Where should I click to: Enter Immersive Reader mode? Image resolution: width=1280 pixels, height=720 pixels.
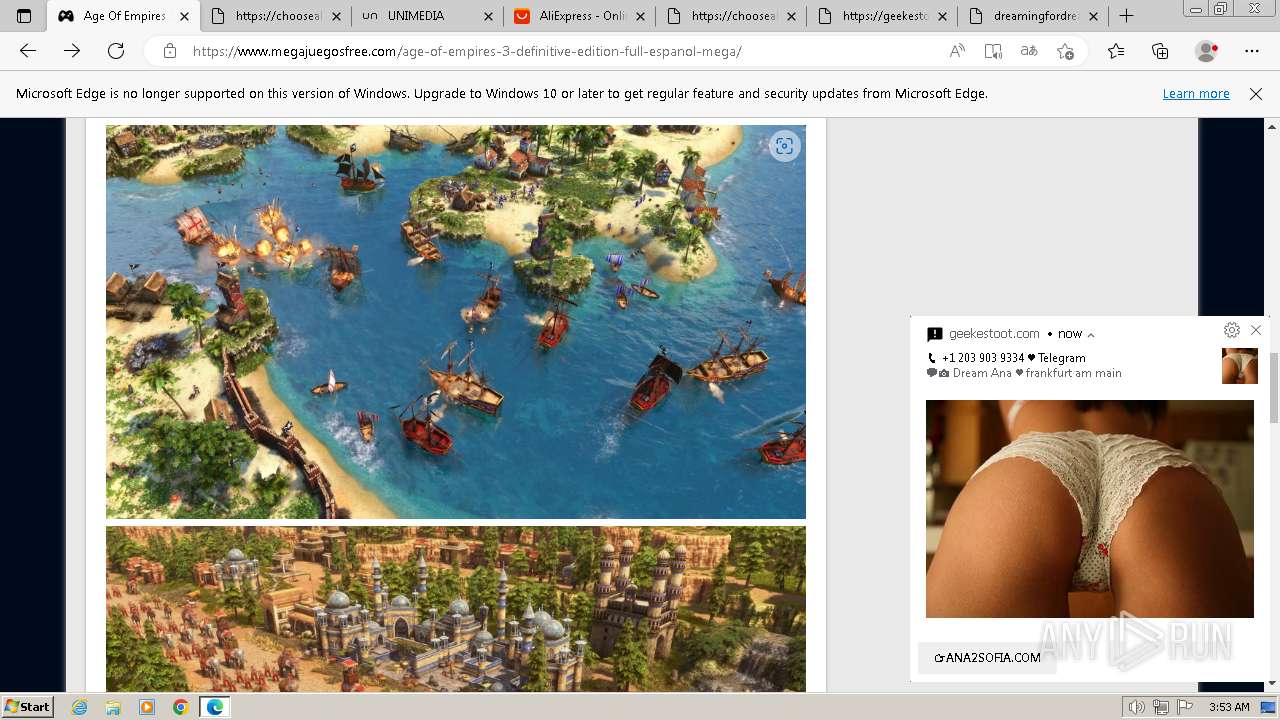993,51
